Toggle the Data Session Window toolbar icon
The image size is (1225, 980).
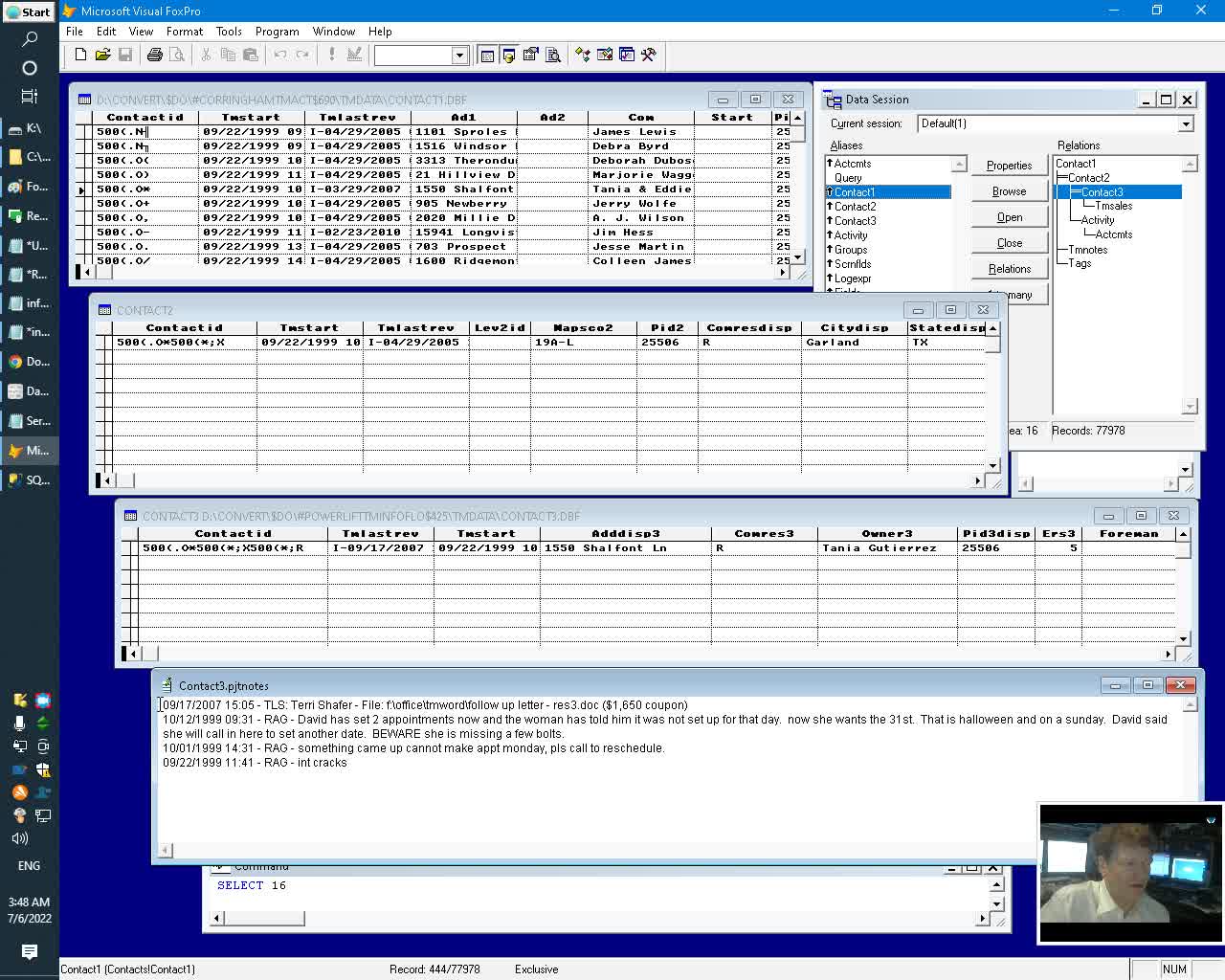tap(509, 56)
